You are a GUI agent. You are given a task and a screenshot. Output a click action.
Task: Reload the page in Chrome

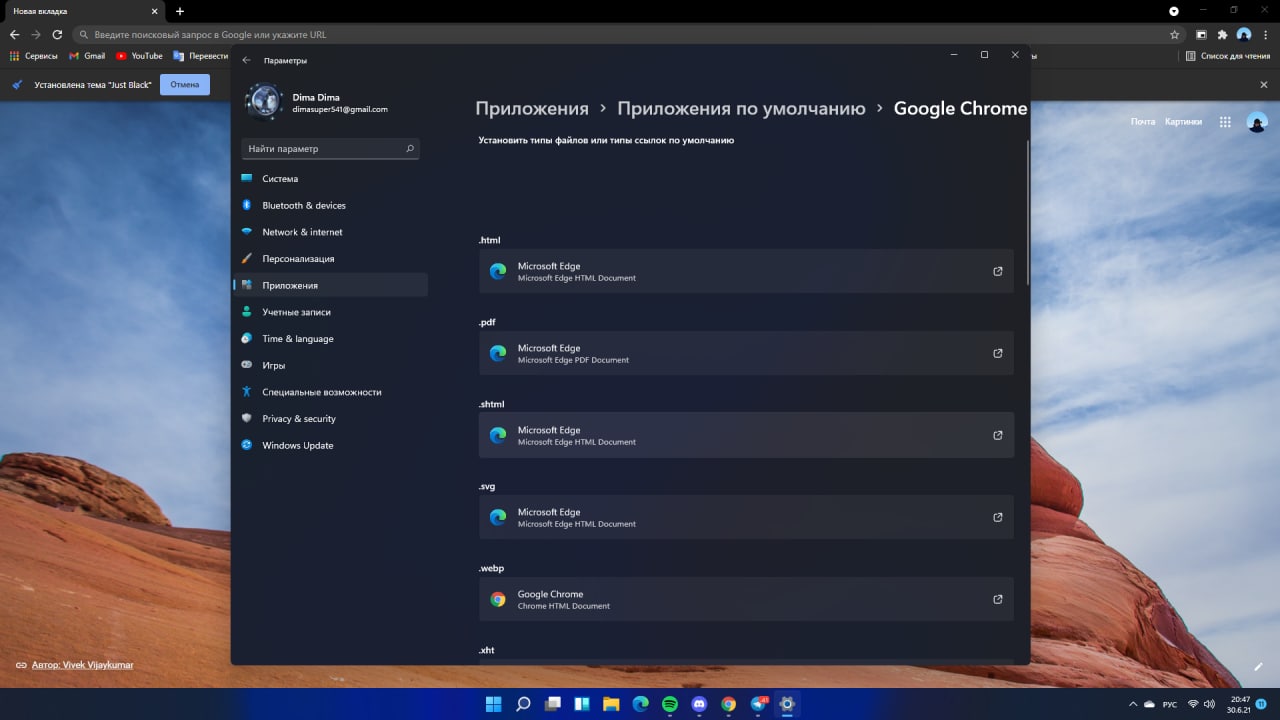coord(57,34)
